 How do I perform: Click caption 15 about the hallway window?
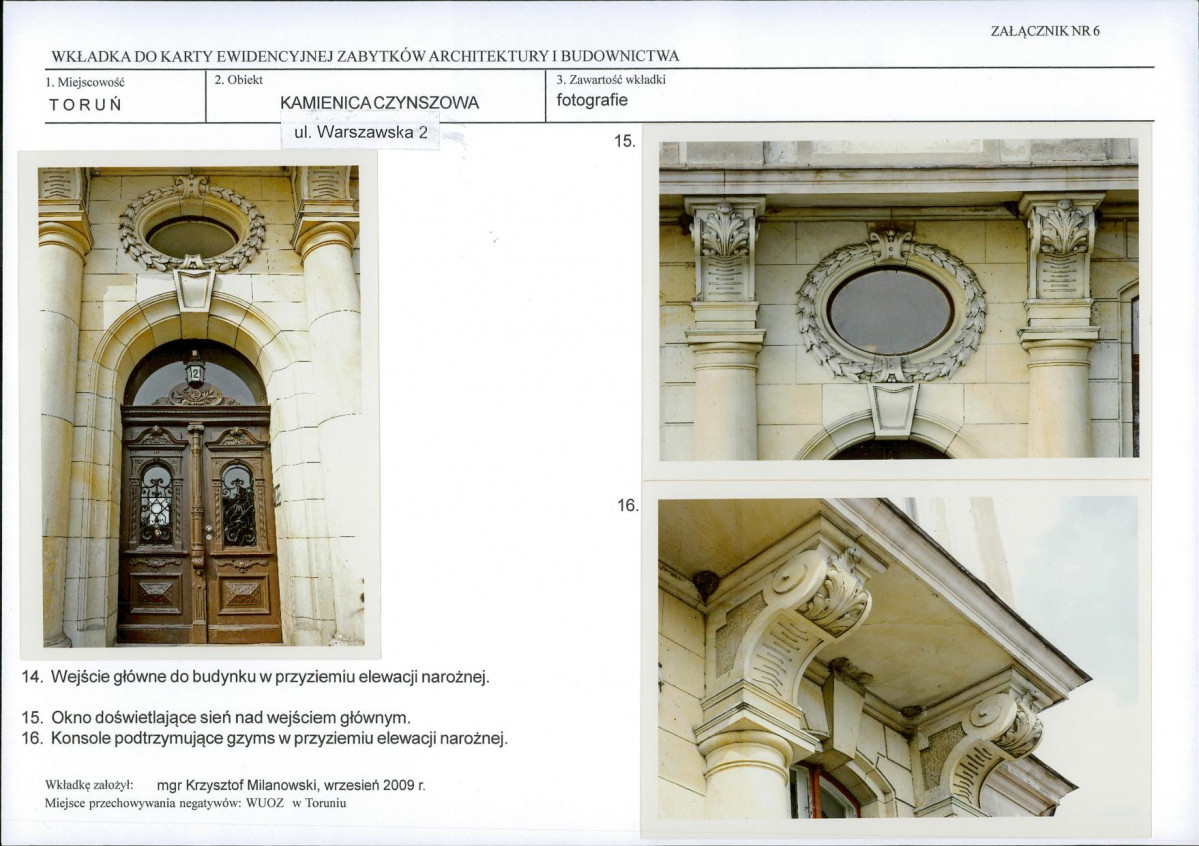click(216, 717)
